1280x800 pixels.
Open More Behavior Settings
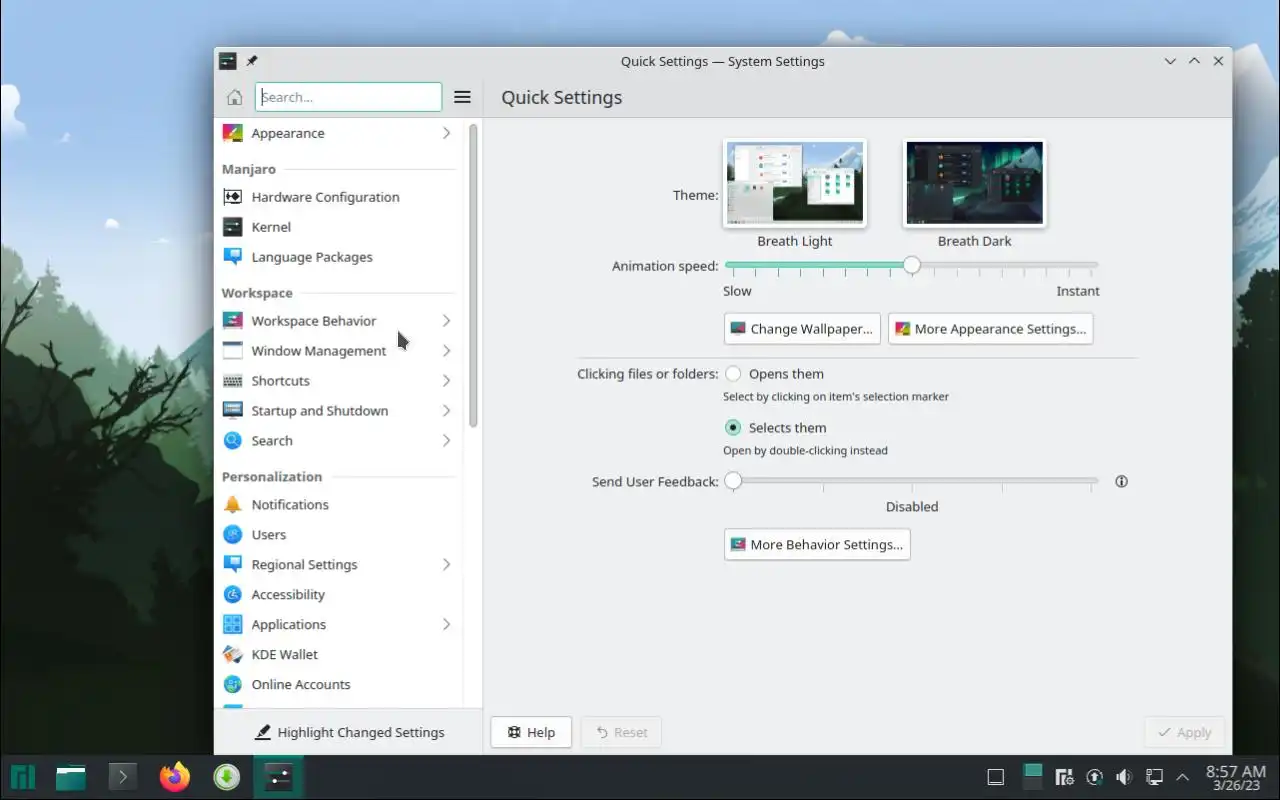click(x=817, y=545)
